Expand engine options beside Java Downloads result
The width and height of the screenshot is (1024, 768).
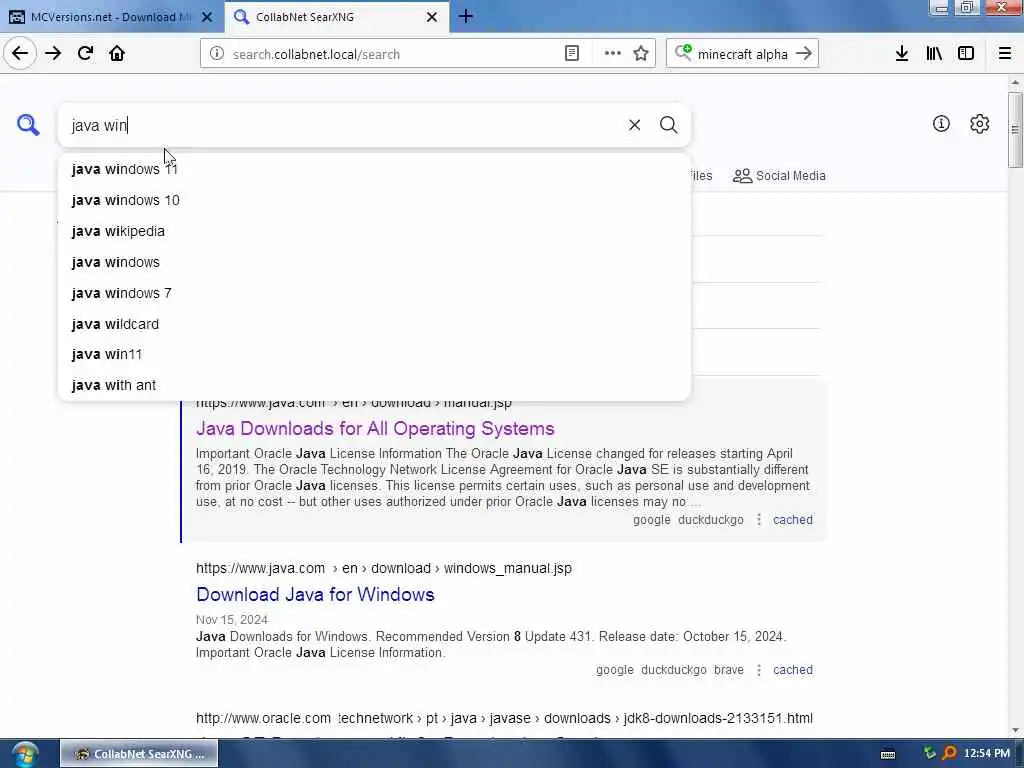point(758,520)
